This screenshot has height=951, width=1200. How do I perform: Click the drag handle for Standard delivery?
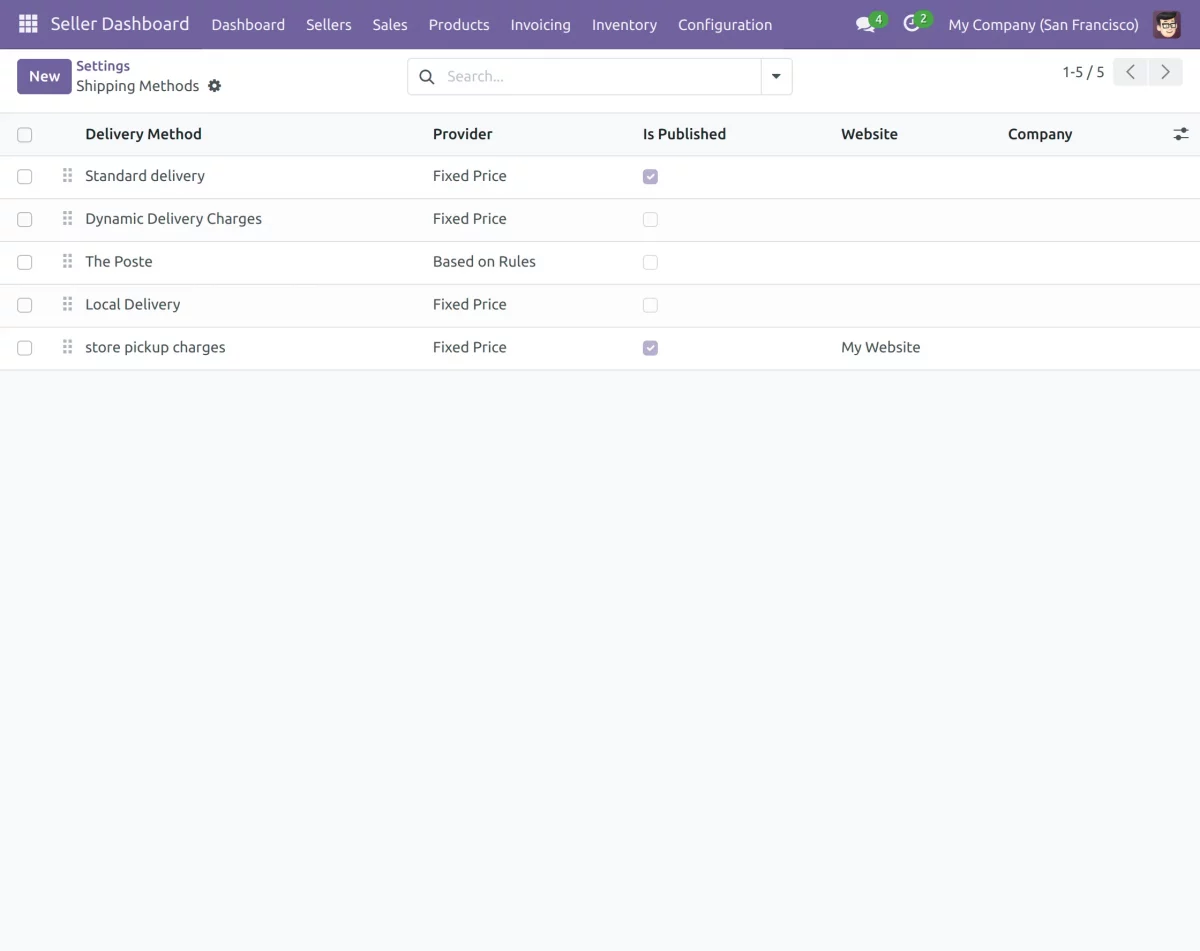[x=67, y=176]
